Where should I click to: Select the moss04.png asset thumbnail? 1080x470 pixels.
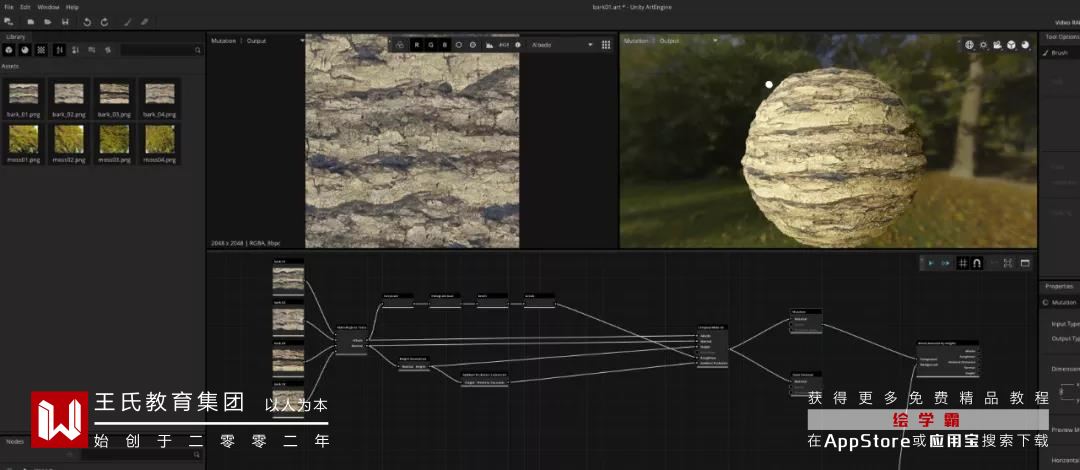160,139
